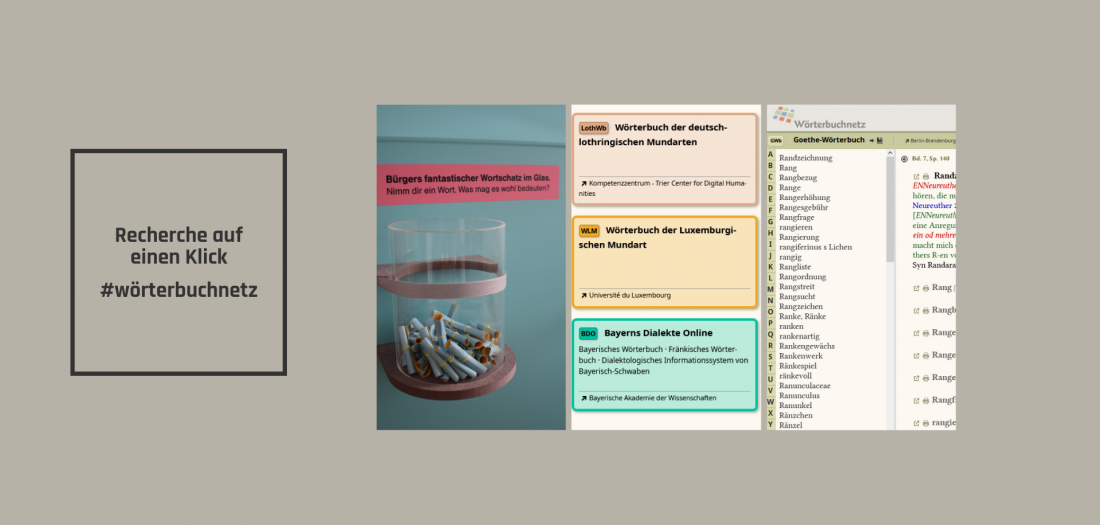Image resolution: width=1100 pixels, height=525 pixels.
Task: Follow the Bayerische Akademie der Wissenschaften link
Action: point(652,398)
